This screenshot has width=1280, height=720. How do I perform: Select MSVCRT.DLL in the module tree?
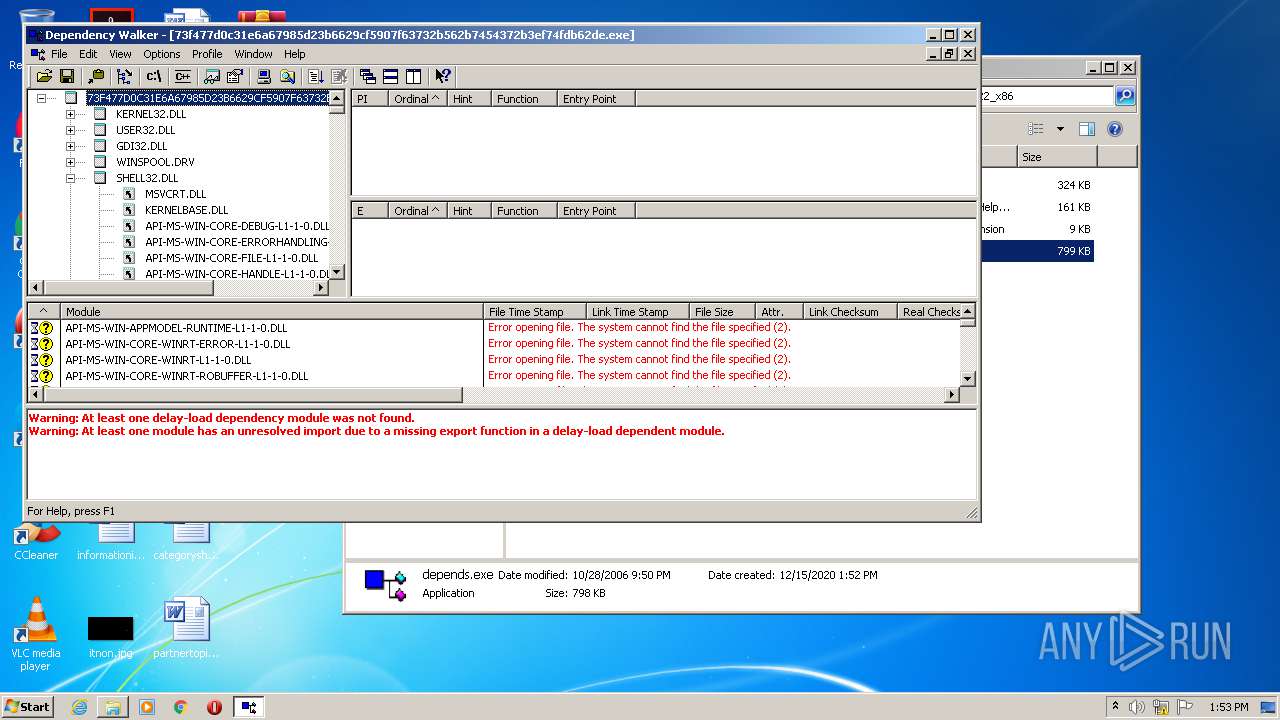click(x=175, y=194)
